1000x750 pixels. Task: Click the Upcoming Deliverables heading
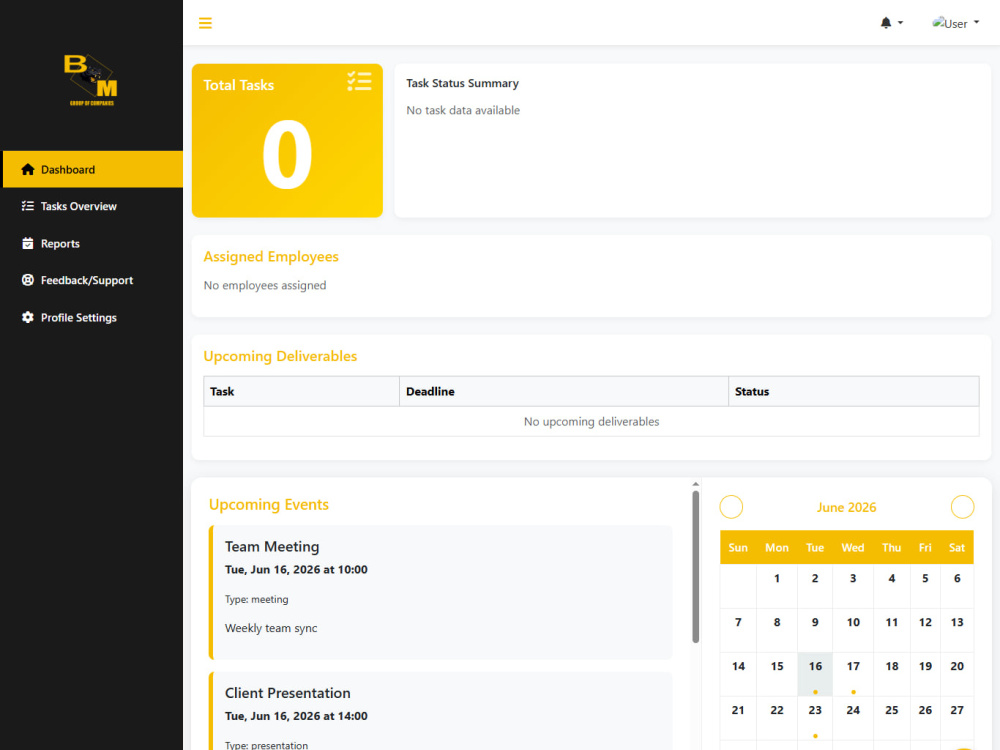click(280, 356)
